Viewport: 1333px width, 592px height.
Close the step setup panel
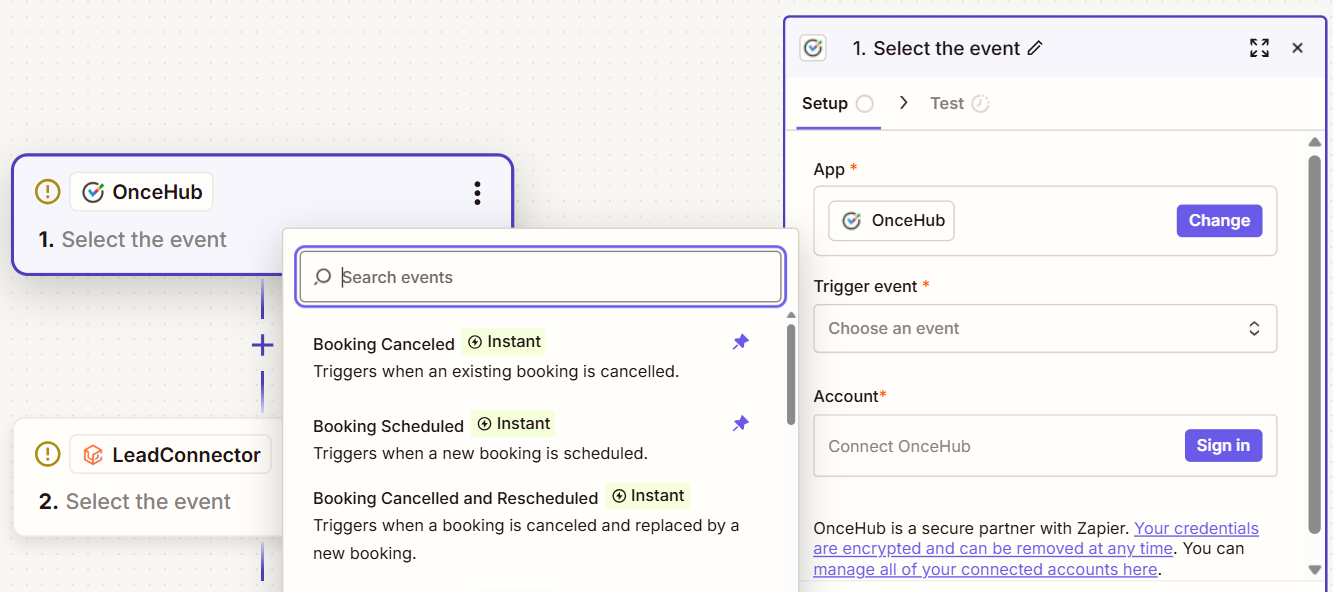[1297, 48]
